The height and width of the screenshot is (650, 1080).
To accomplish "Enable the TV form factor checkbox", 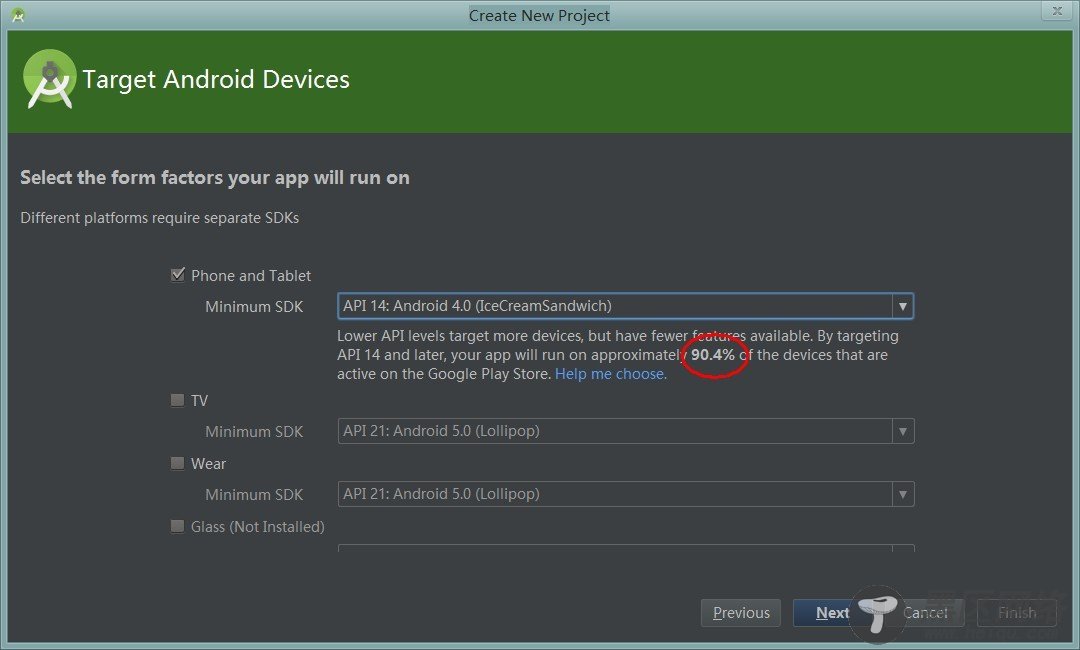I will 178,400.
